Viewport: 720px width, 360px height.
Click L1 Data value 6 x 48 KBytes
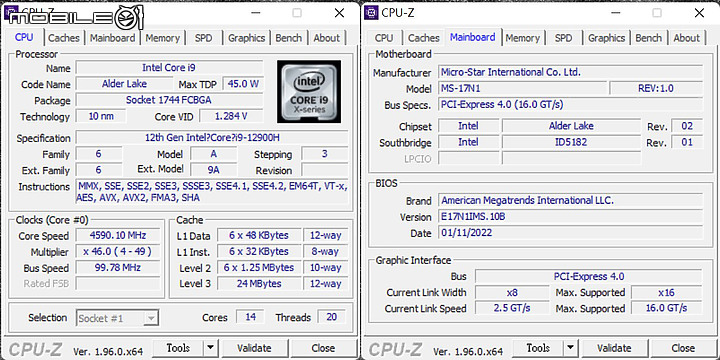[259, 236]
